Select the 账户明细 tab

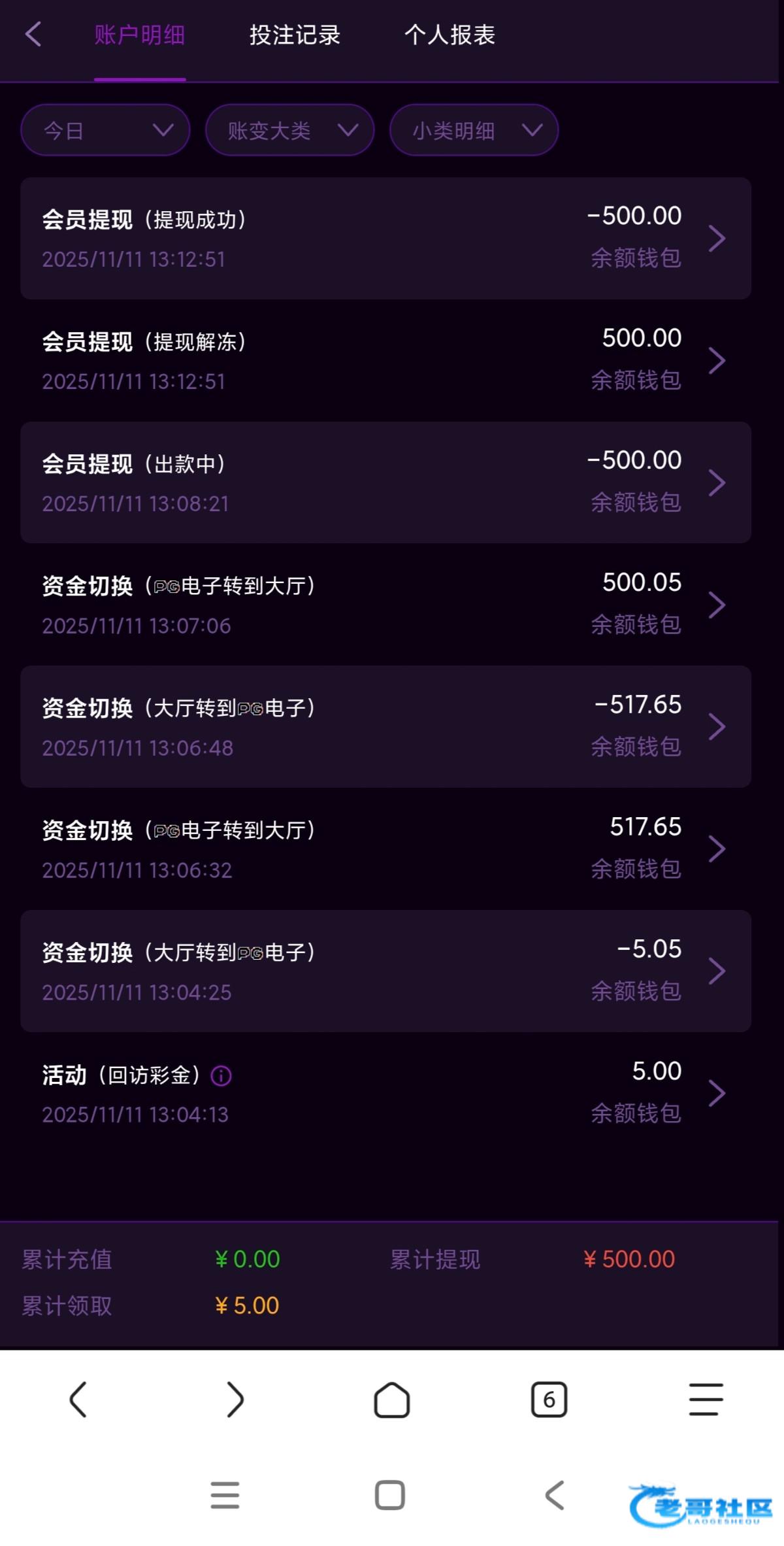tap(140, 35)
